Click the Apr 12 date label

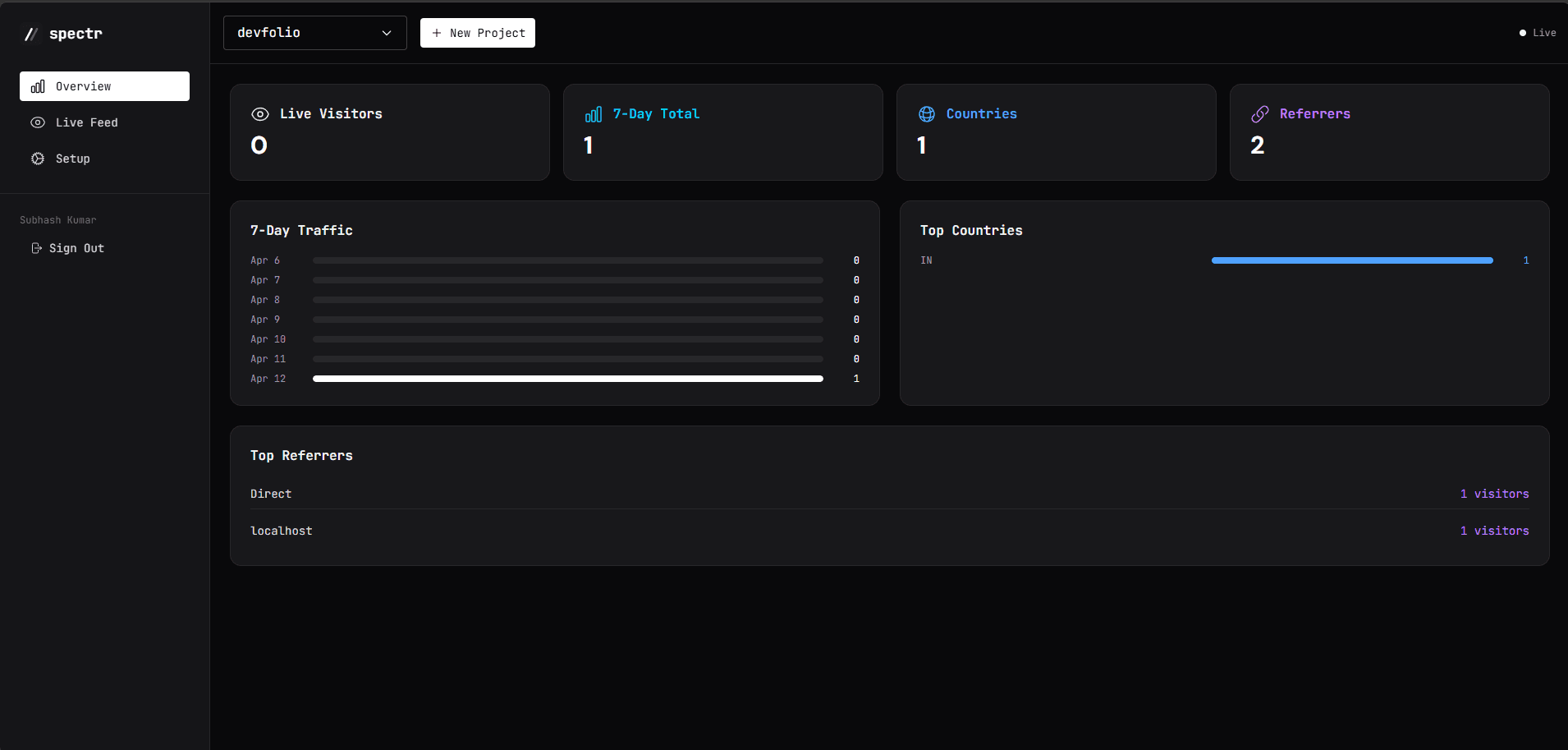268,379
